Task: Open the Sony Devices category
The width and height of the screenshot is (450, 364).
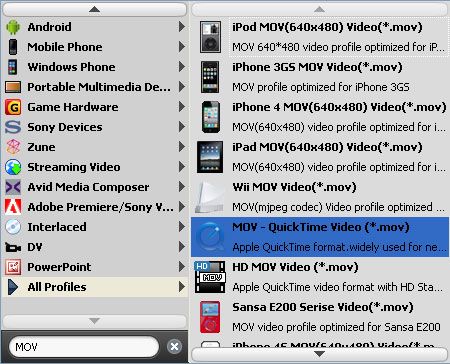Action: point(95,127)
